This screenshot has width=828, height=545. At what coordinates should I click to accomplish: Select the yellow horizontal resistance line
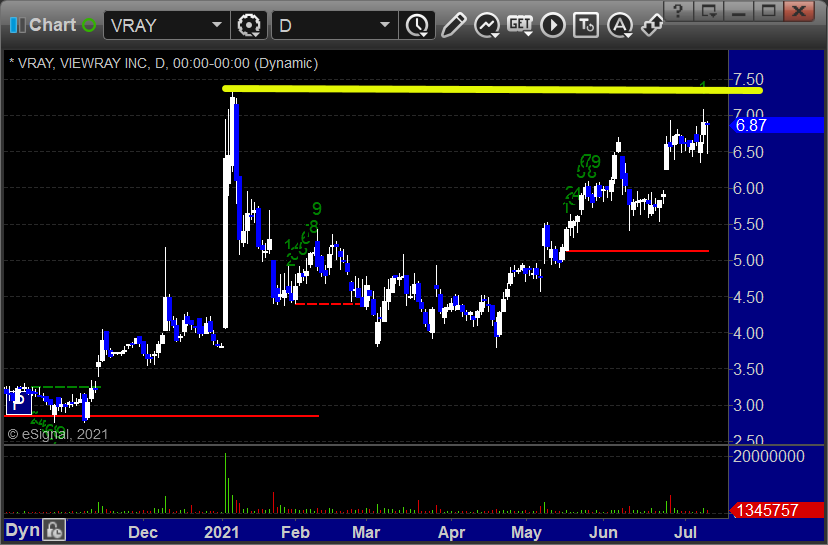coord(492,90)
